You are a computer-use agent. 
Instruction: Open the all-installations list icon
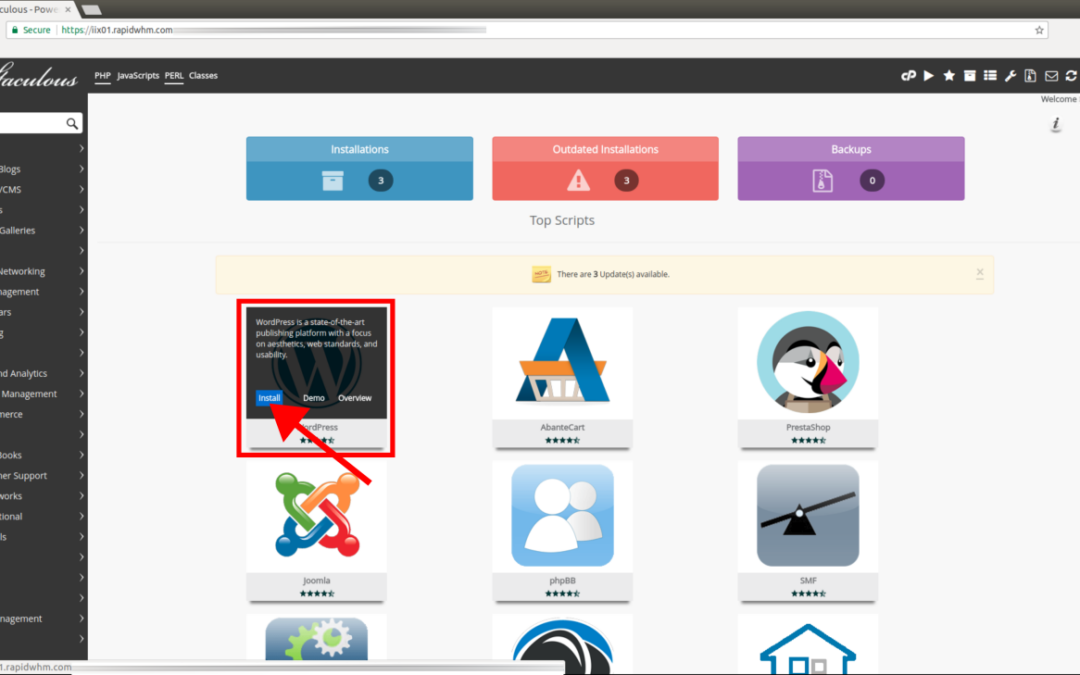(x=991, y=75)
